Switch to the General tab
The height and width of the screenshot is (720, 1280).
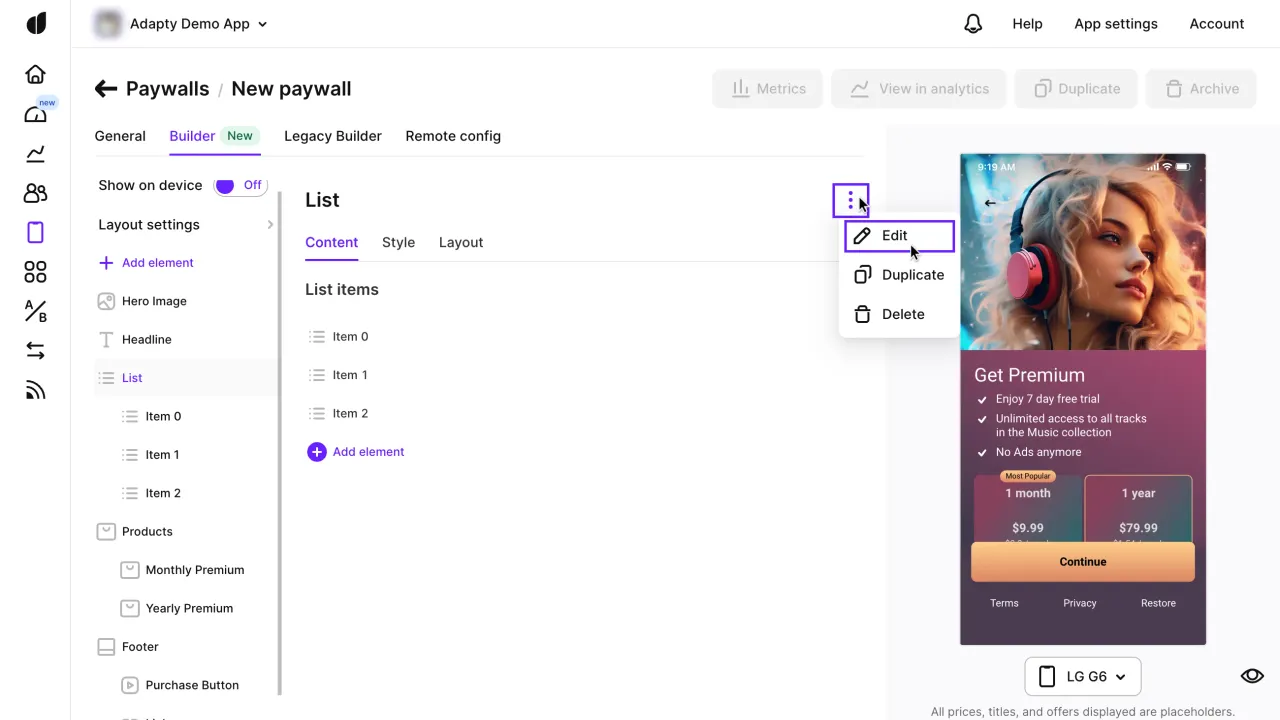pos(120,136)
